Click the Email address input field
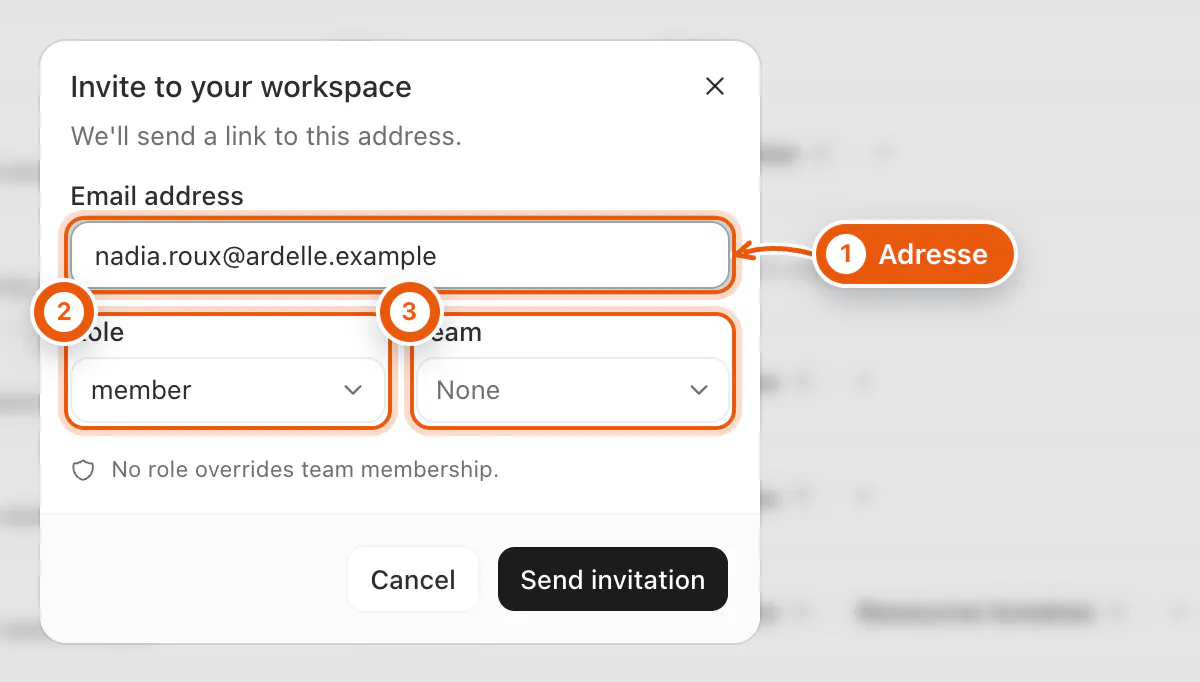Viewport: 1200px width, 682px height. pos(400,256)
